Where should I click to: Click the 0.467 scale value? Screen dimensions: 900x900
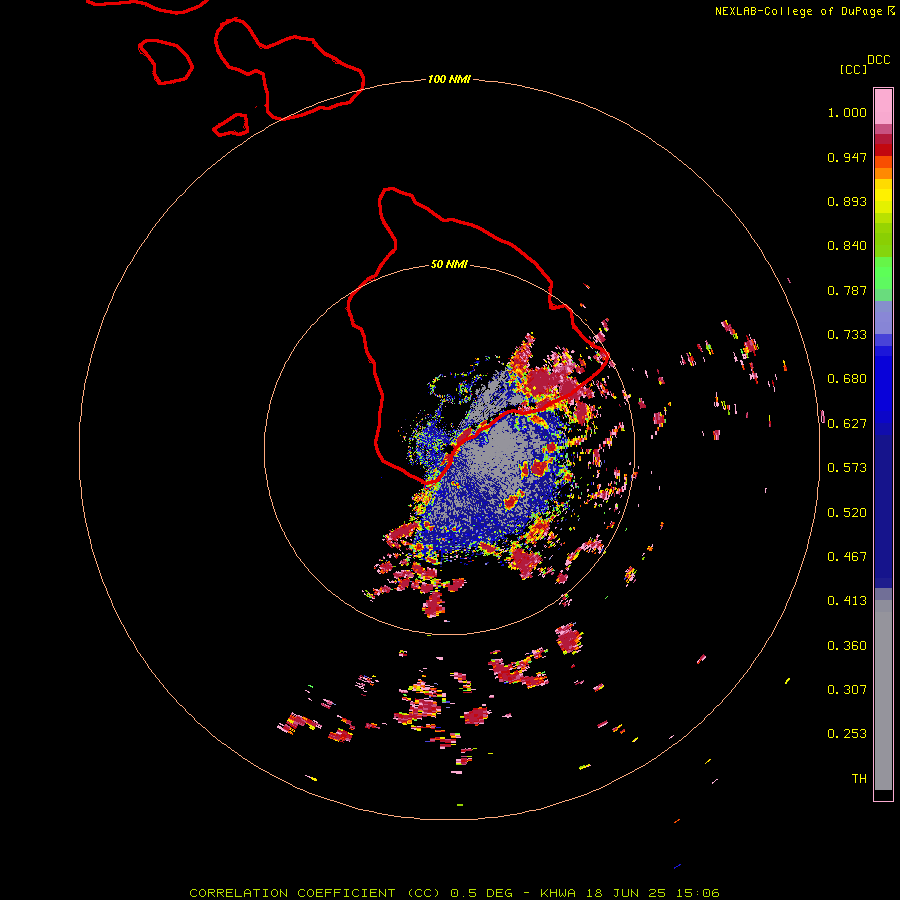(847, 557)
